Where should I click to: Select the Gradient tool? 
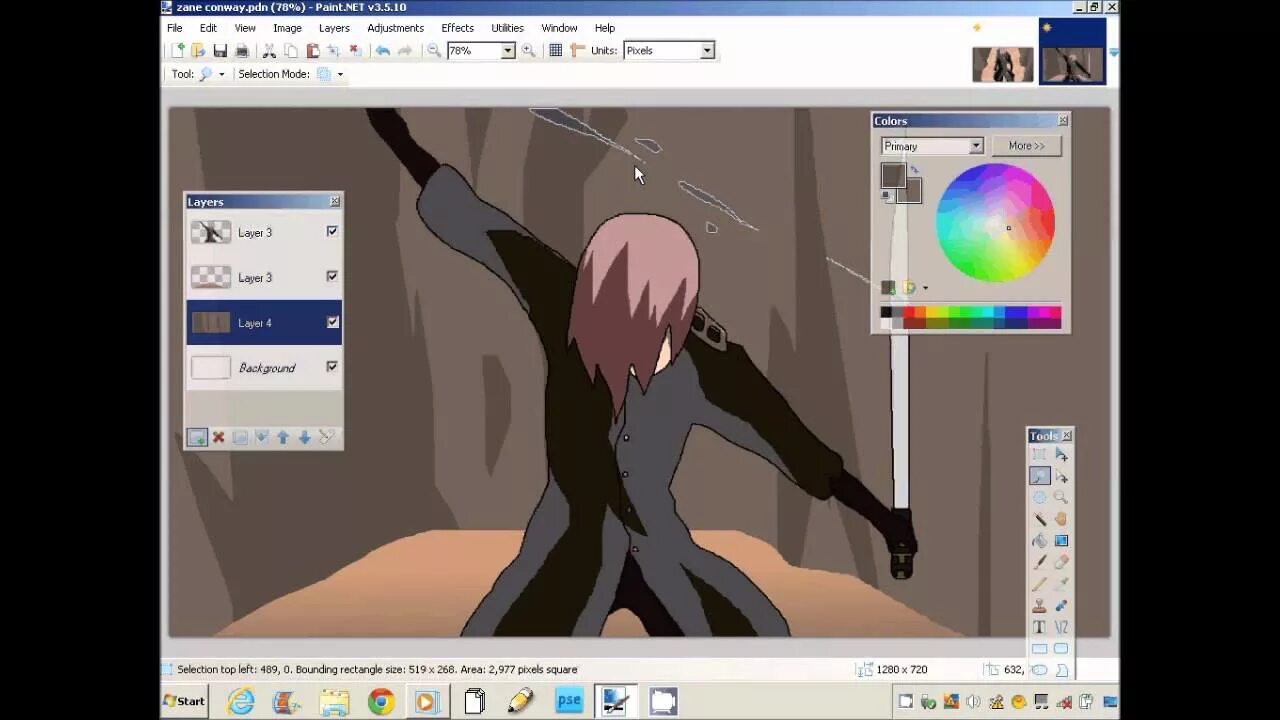(1061, 541)
